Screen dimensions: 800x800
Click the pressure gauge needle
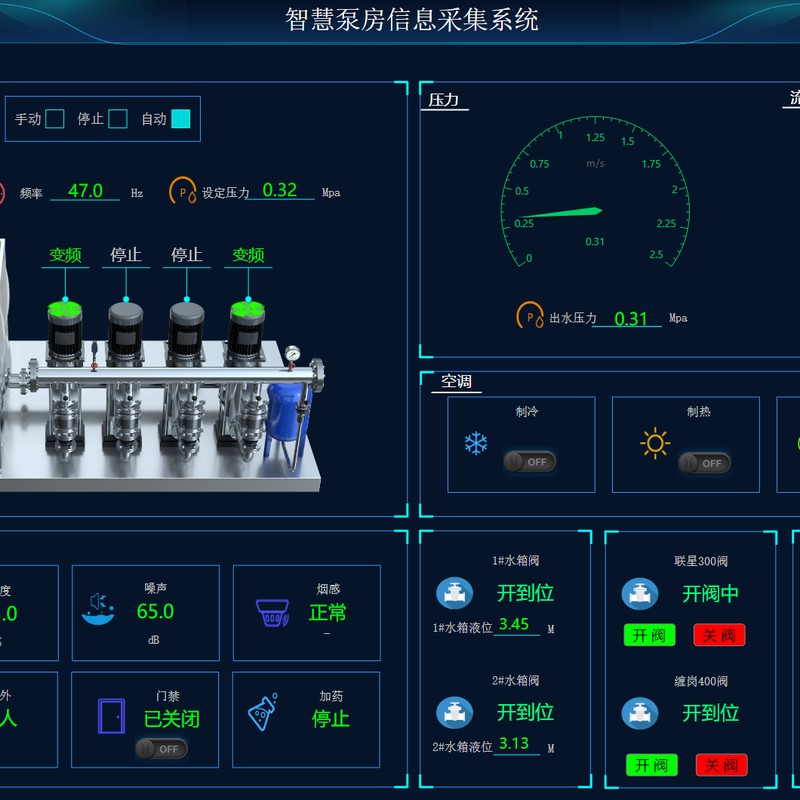point(560,213)
